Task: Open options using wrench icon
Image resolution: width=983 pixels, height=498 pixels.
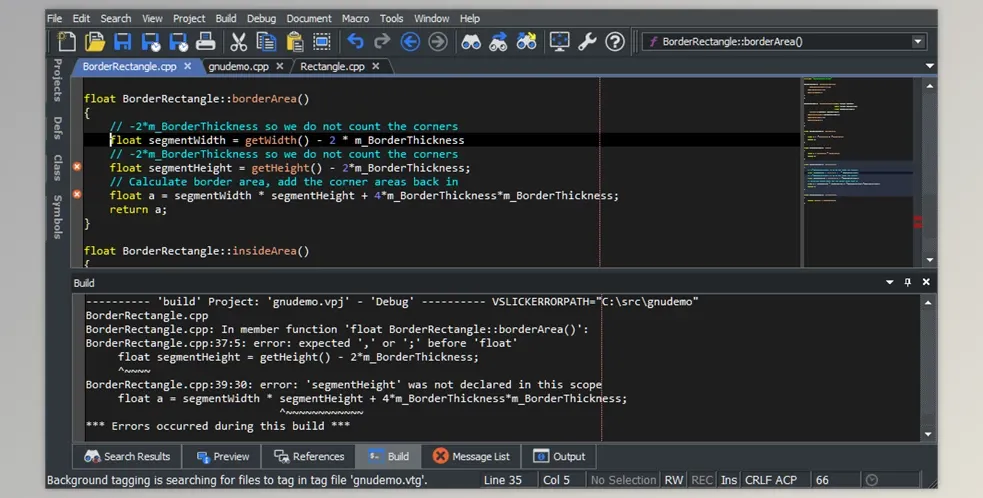Action: click(x=587, y=42)
